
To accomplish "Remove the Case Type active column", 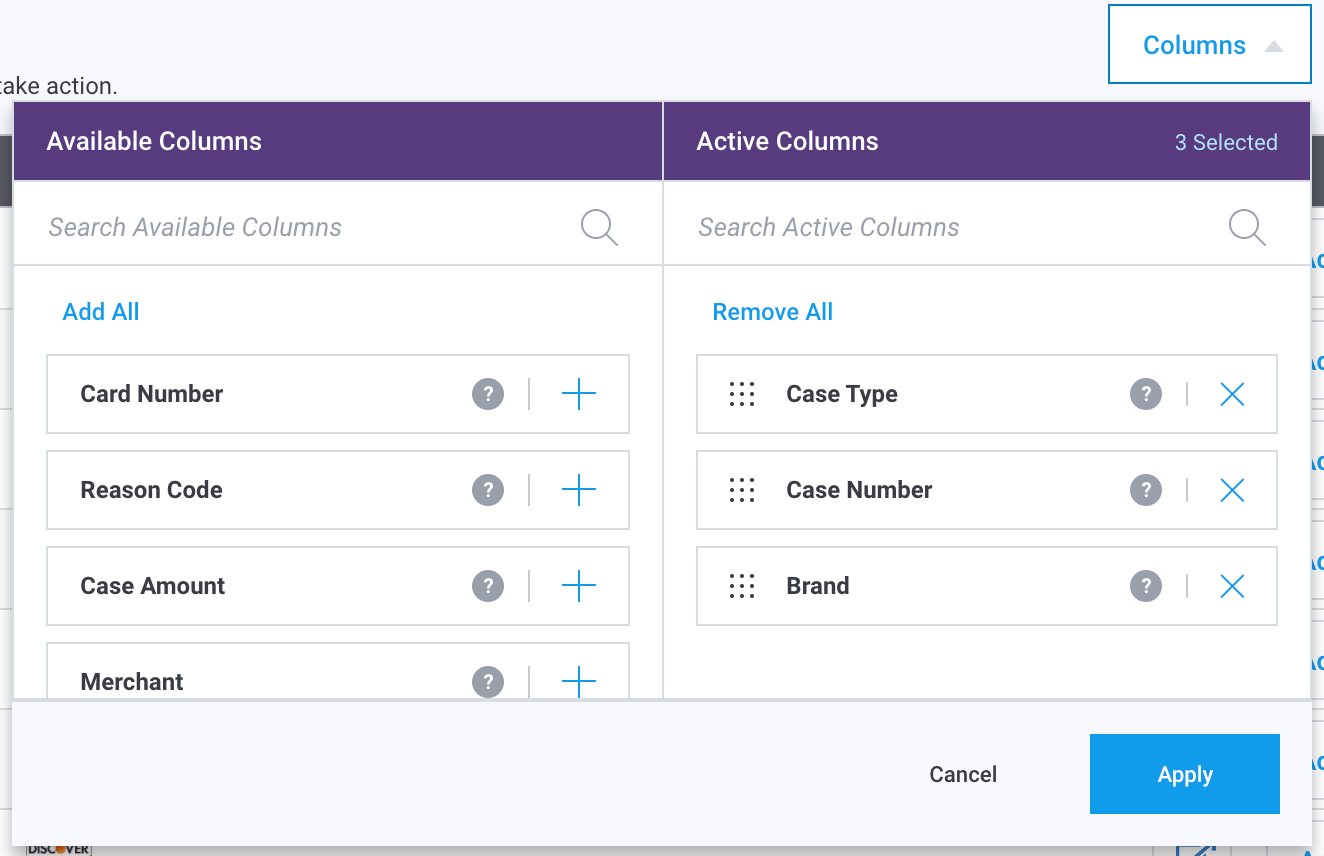I will [1232, 394].
